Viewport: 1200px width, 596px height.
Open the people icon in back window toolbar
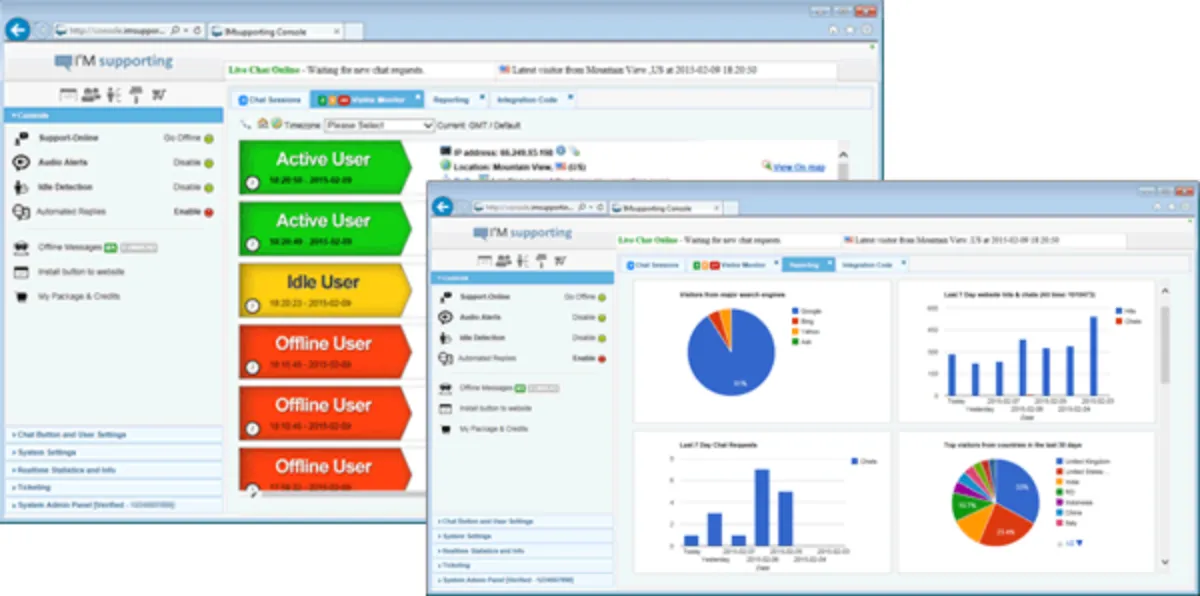(91, 95)
